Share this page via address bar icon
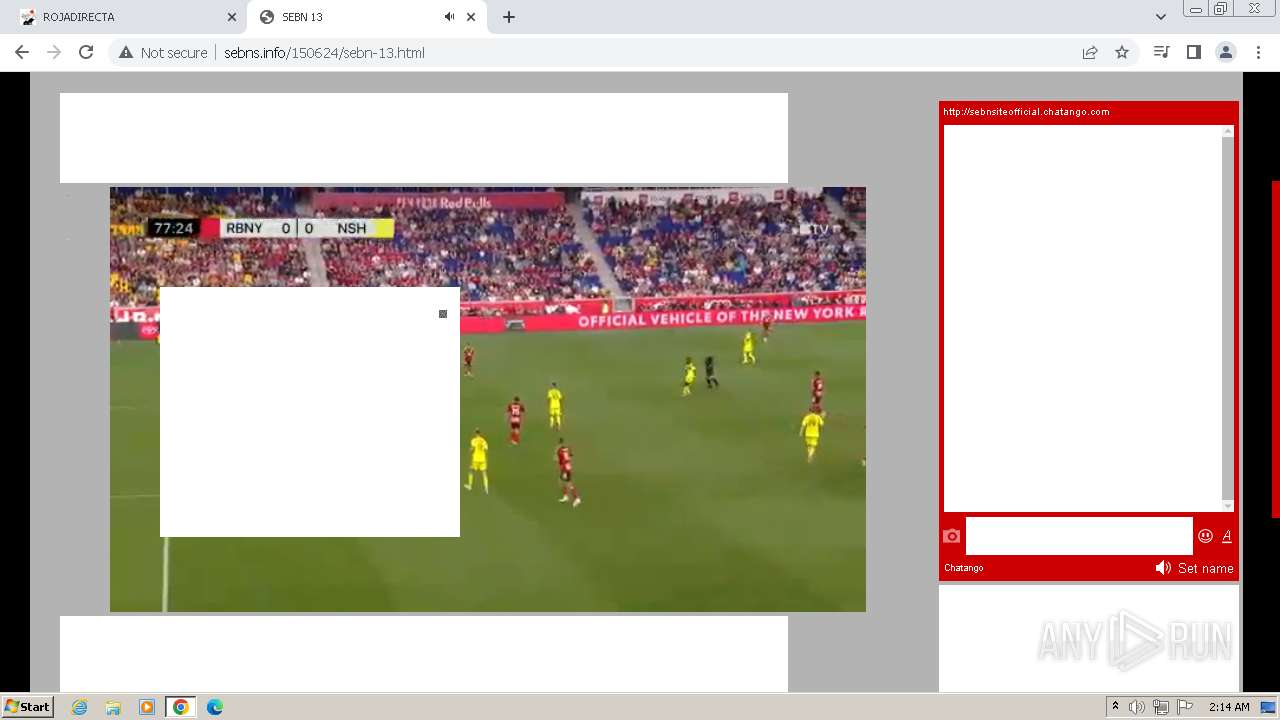1280x720 pixels. pos(1090,52)
